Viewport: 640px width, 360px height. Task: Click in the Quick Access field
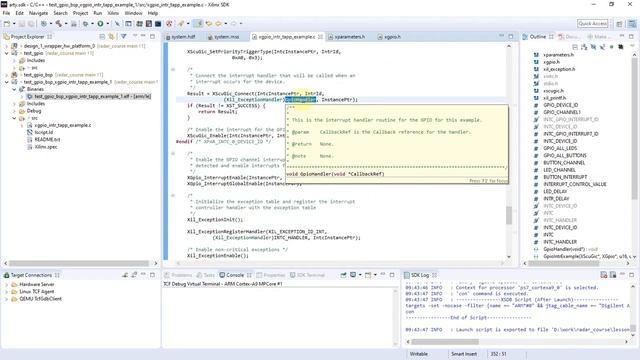[593, 24]
